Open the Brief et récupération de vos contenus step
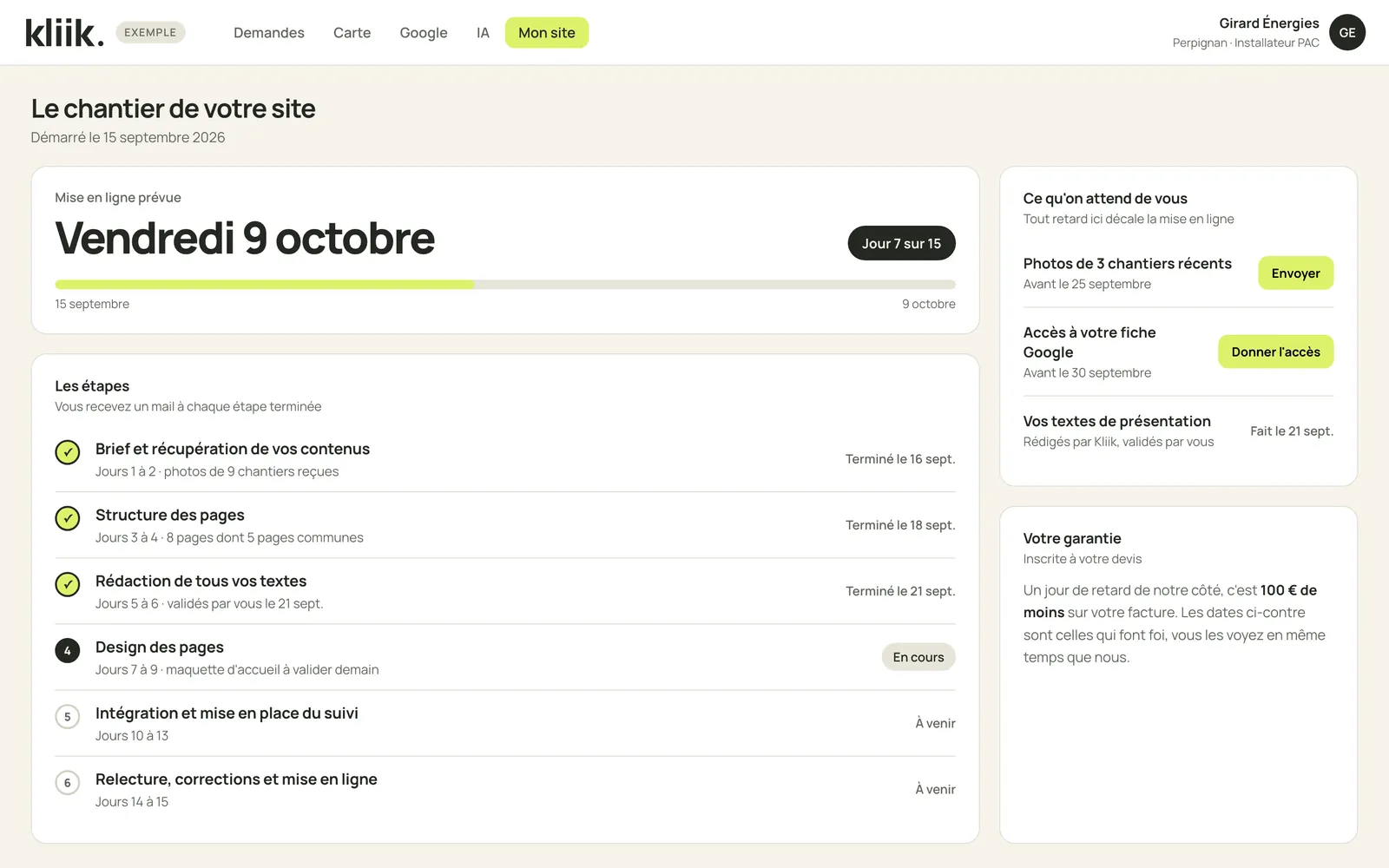Screen dimensions: 1389x868 [505, 459]
